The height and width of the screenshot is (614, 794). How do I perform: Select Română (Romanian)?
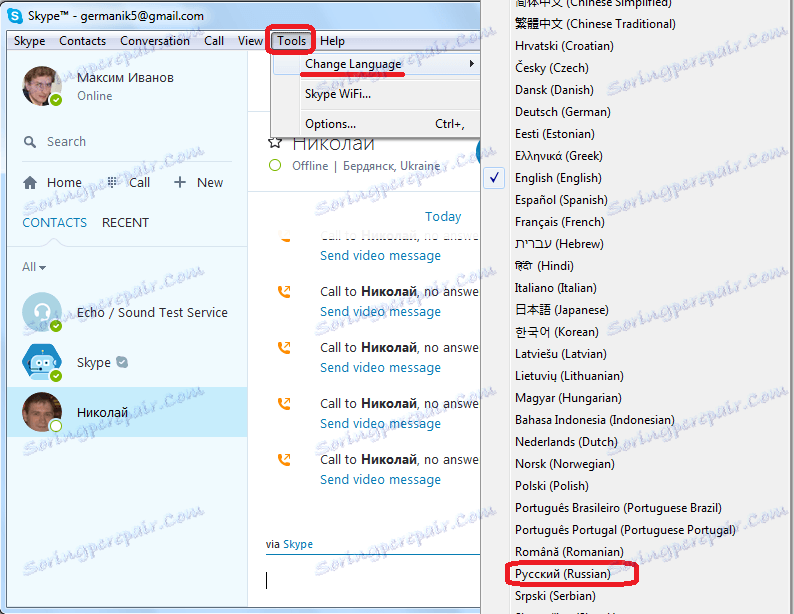tap(569, 552)
